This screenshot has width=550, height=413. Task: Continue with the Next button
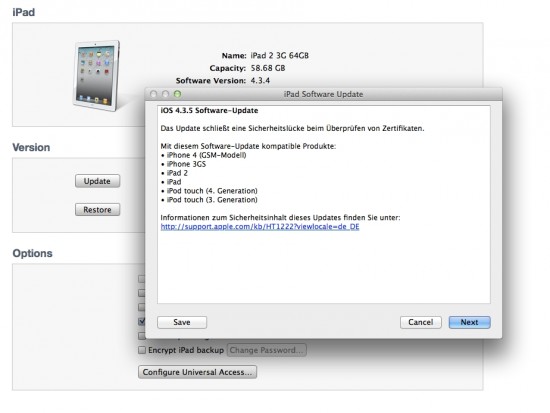pos(469,322)
